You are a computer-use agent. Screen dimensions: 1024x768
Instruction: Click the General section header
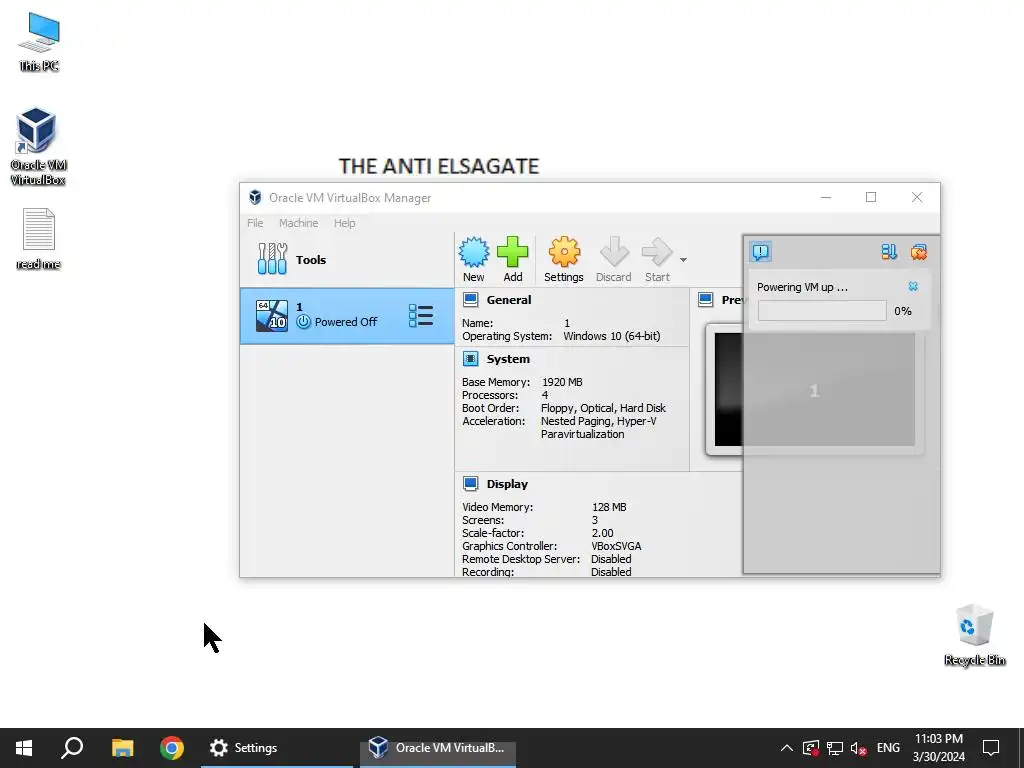click(x=508, y=300)
